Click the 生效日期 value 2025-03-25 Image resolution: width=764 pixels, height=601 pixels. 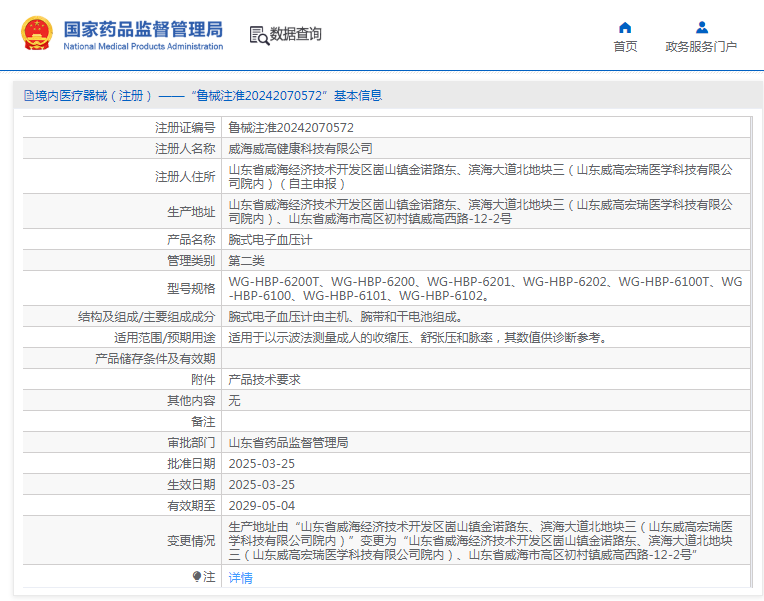point(262,485)
